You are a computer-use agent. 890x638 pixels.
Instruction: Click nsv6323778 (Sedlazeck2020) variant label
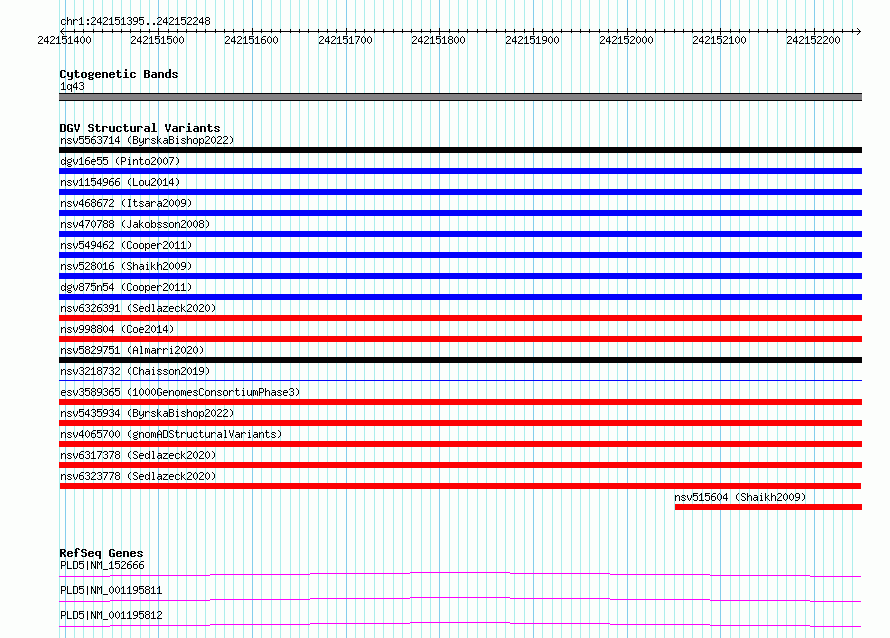pyautogui.click(x=138, y=476)
